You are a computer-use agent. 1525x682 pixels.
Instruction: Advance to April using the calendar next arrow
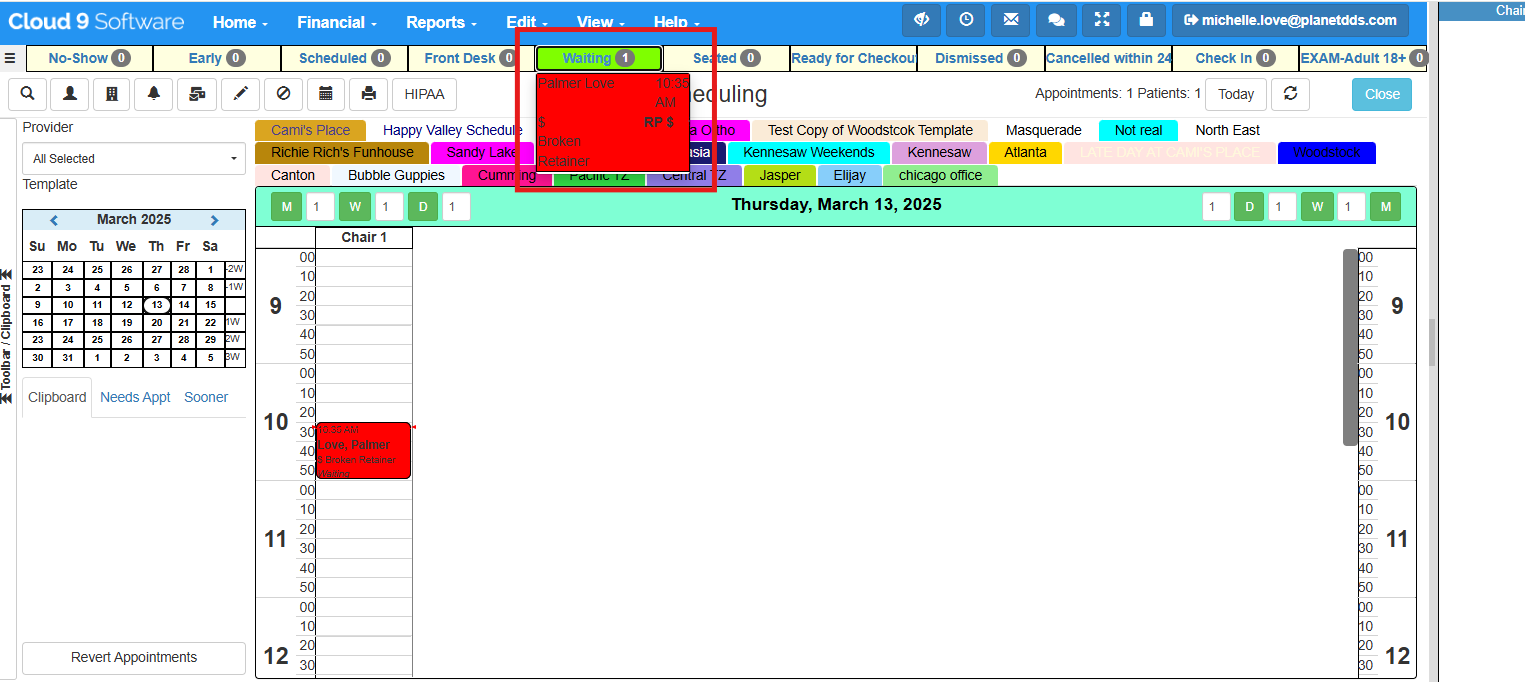click(214, 219)
